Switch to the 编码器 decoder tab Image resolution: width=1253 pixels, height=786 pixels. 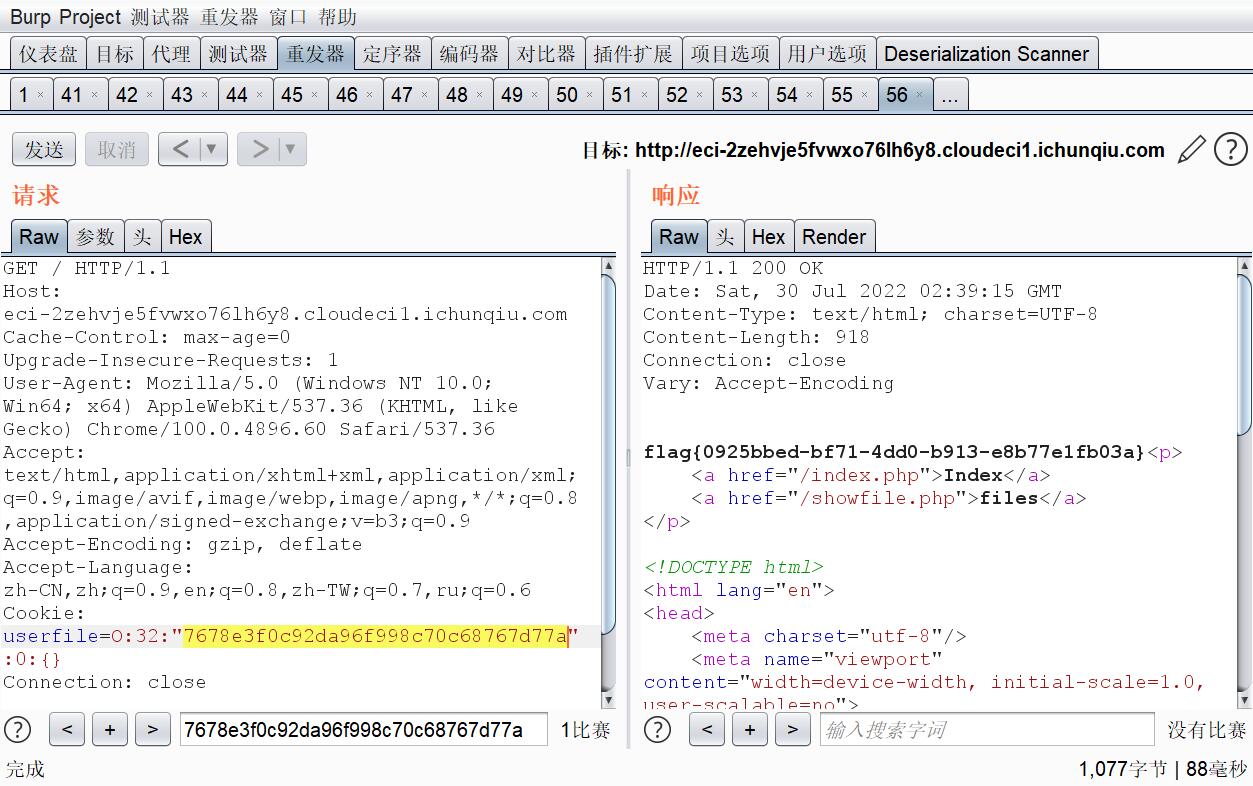click(469, 54)
